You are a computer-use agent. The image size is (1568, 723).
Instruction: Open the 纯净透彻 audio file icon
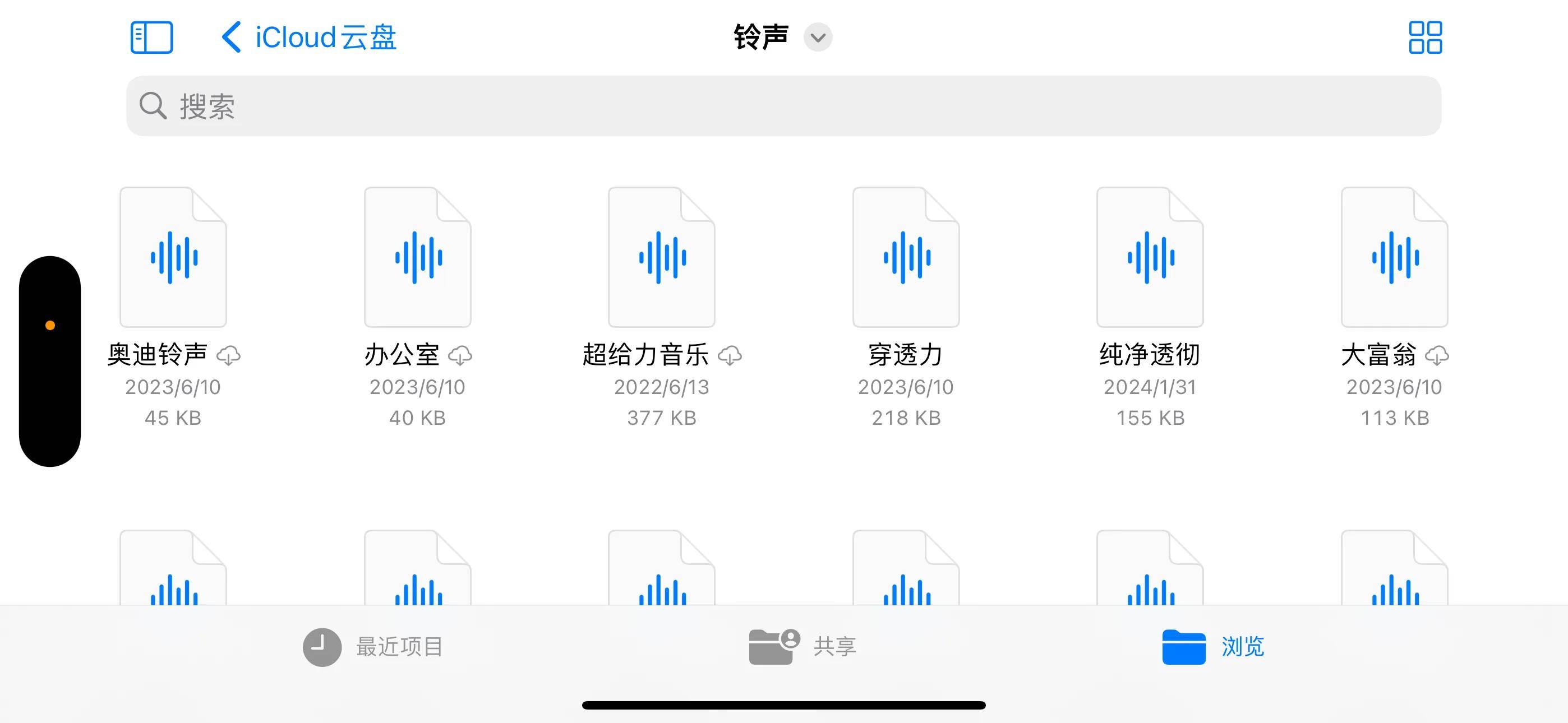tap(1150, 257)
